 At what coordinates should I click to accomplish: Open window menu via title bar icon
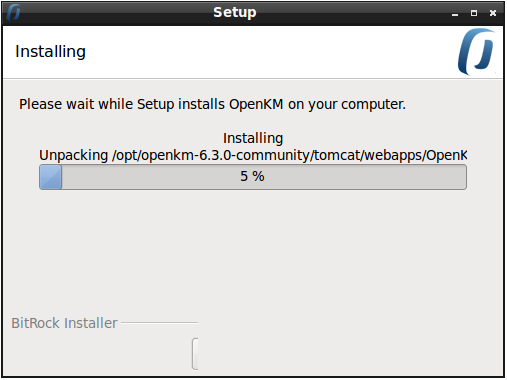click(14, 13)
